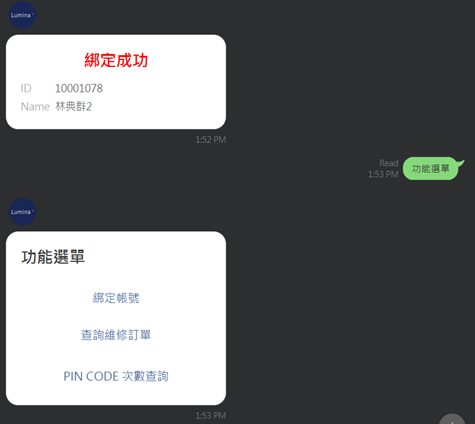Open the Lumina avatar above 功能選單 card
Viewport: 475px width, 424px height.
(22, 212)
